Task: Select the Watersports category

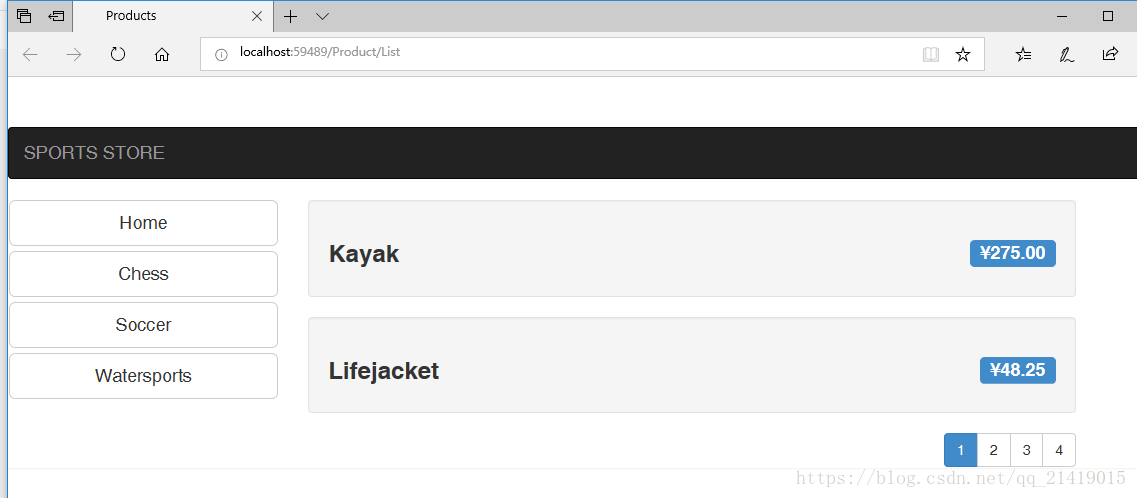Action: [x=144, y=376]
